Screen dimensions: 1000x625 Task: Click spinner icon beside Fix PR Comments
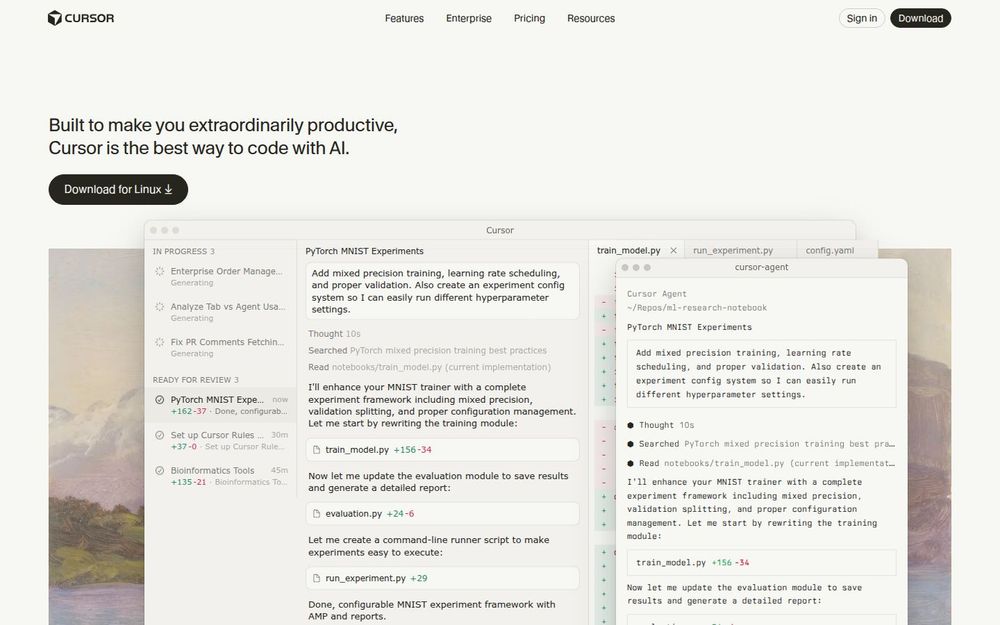point(159,342)
